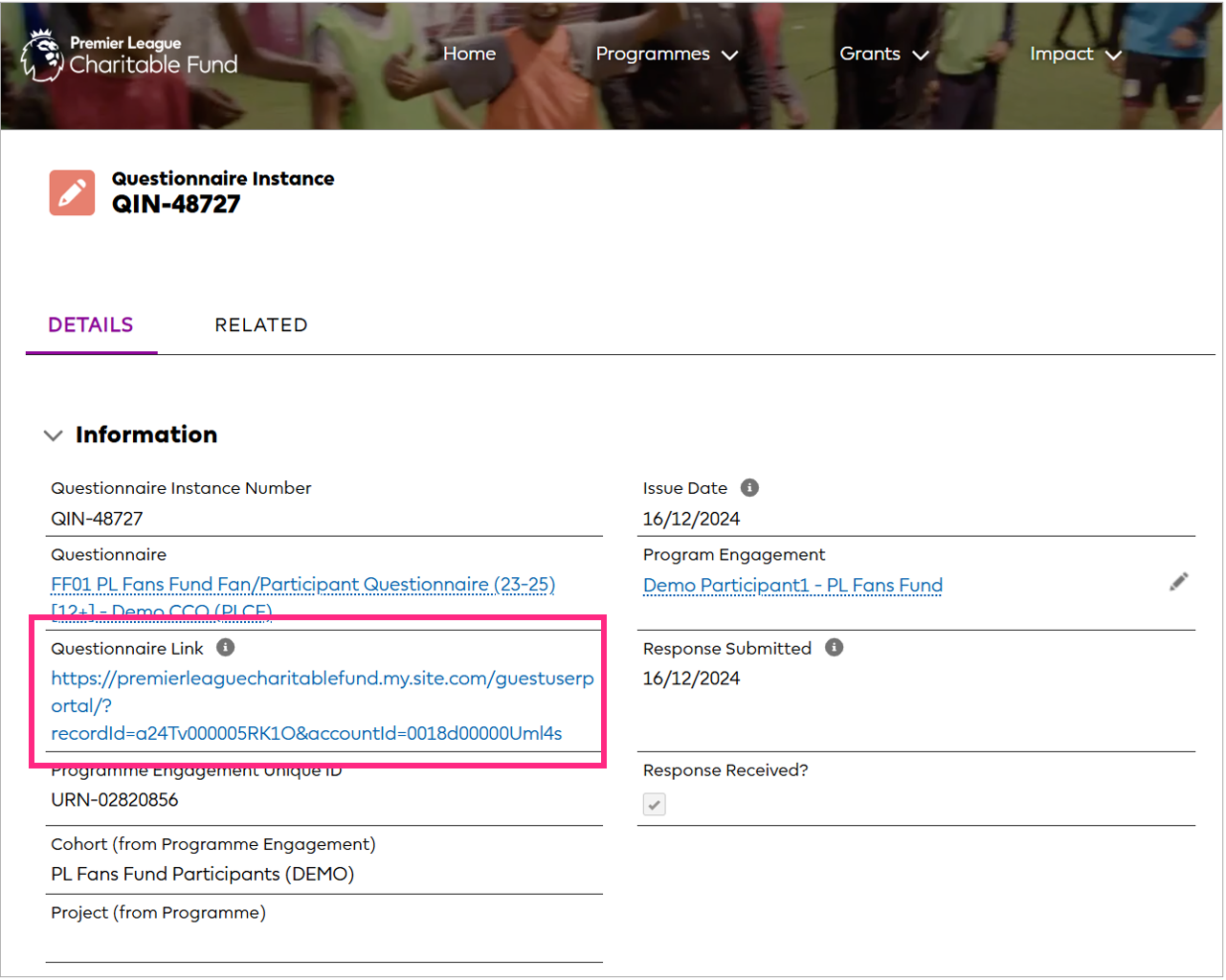Select the DETAILS tab
This screenshot has height=980, width=1226.
point(91,325)
